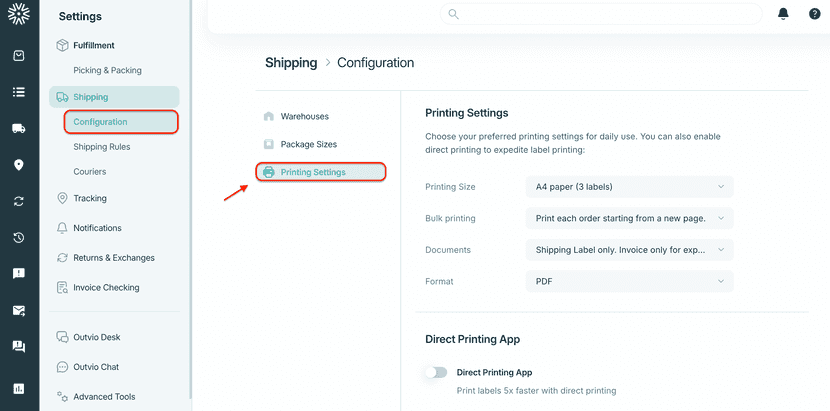Click the list icon in left rail
This screenshot has height=411, width=830.
point(19,92)
